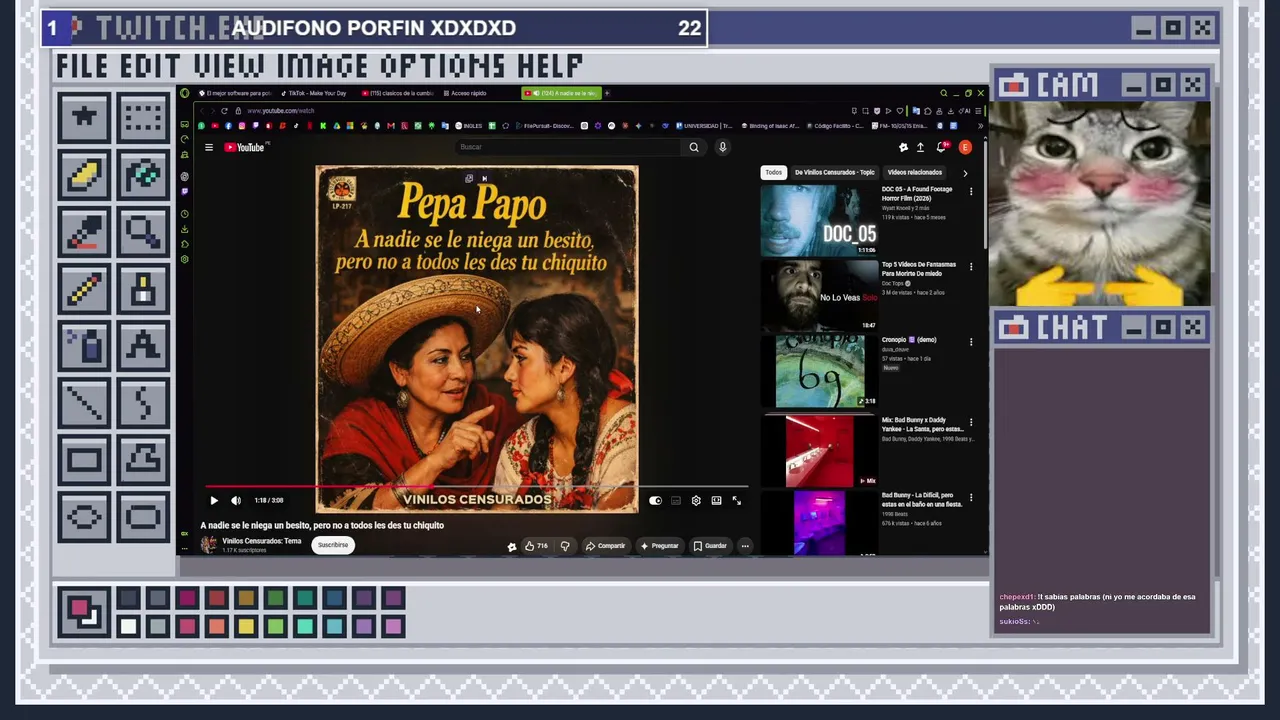Mute the video with the speaker icon
The height and width of the screenshot is (720, 1280).
click(236, 500)
